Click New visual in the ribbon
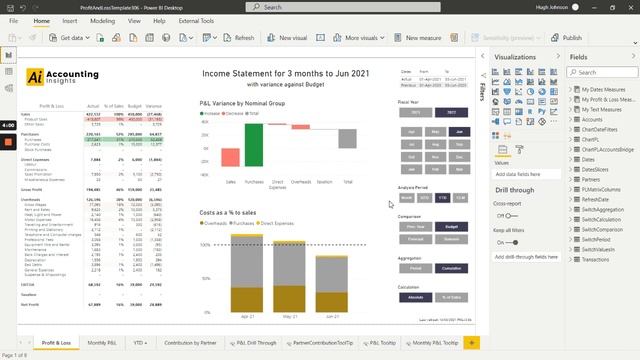 pos(287,38)
